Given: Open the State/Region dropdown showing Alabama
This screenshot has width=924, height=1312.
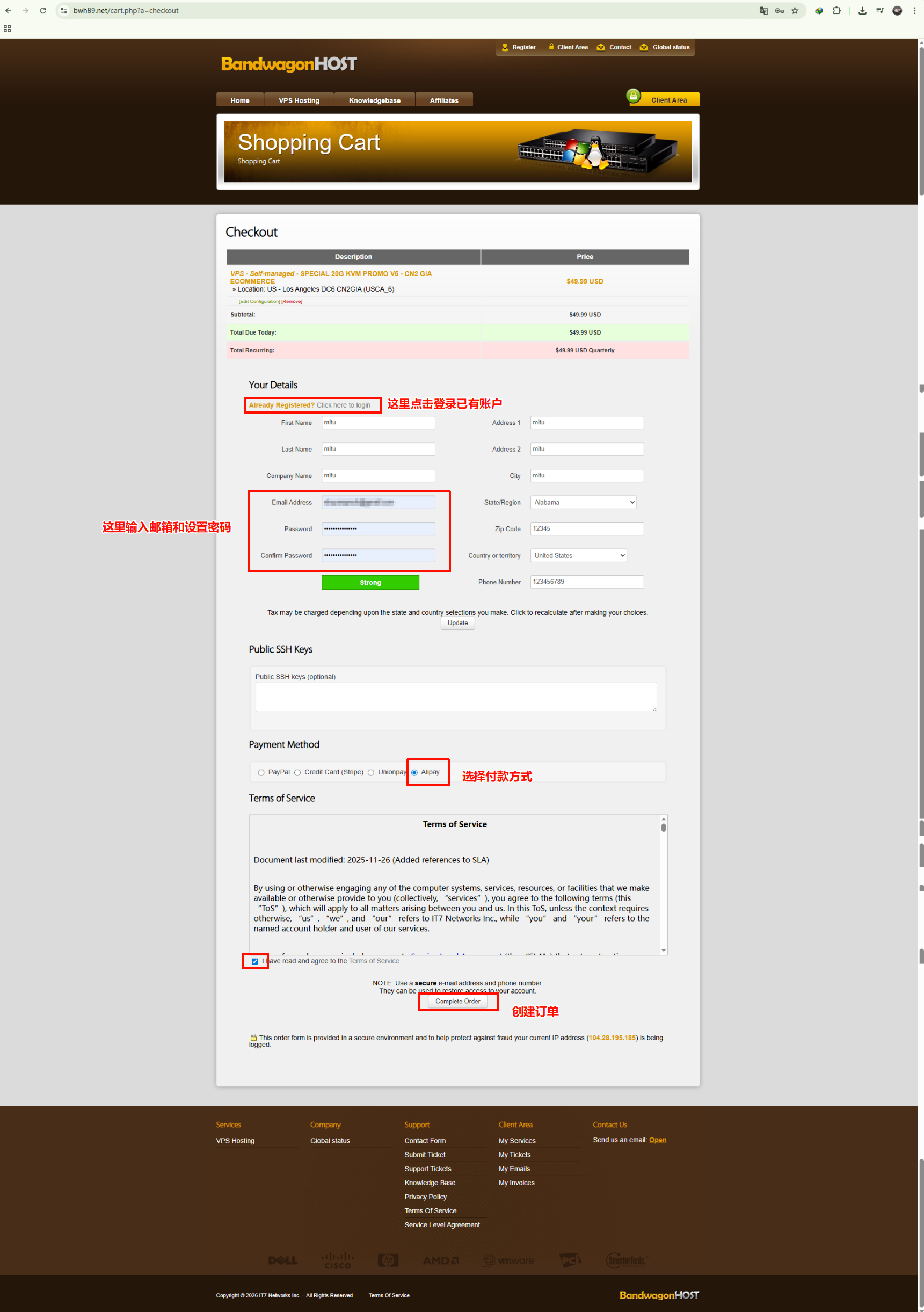Looking at the screenshot, I should pyautogui.click(x=583, y=502).
